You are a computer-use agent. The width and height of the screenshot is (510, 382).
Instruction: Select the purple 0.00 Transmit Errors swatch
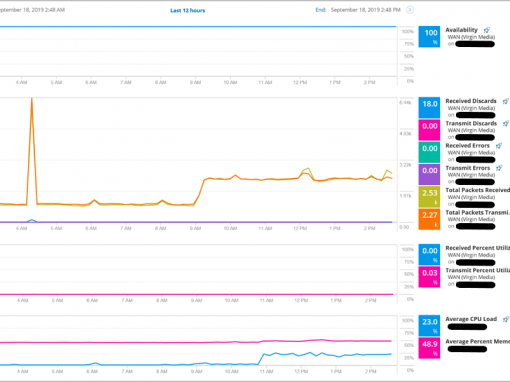(x=429, y=174)
